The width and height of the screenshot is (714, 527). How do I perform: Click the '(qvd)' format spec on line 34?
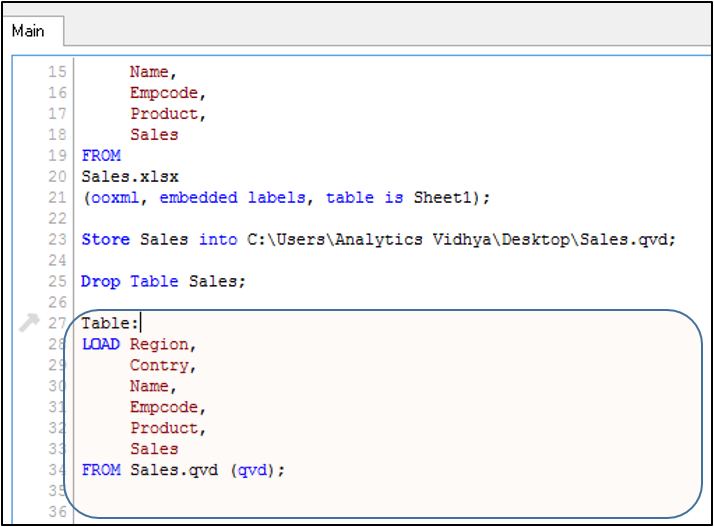(252, 470)
